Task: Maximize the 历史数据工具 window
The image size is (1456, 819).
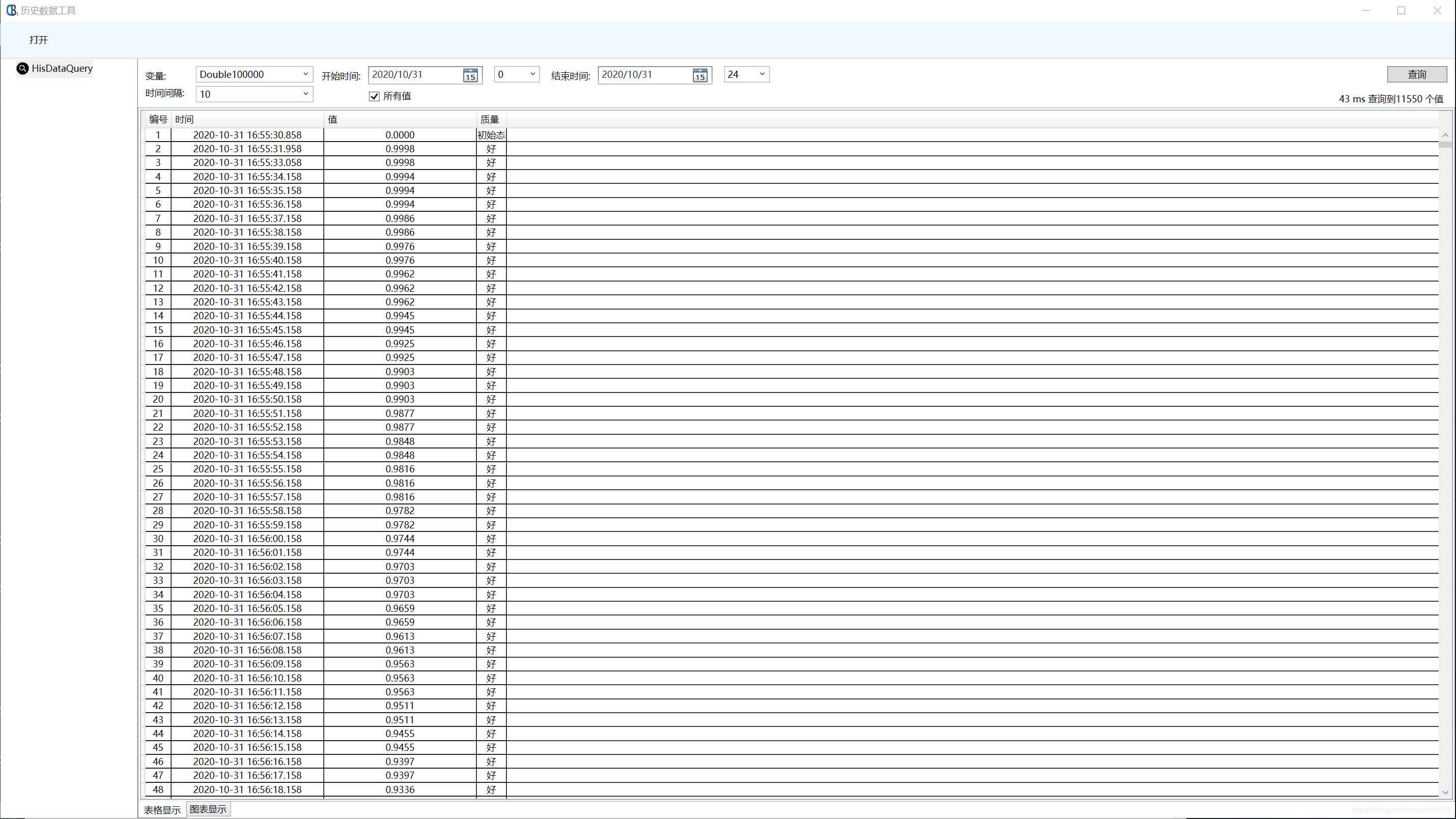Action: click(x=1401, y=10)
